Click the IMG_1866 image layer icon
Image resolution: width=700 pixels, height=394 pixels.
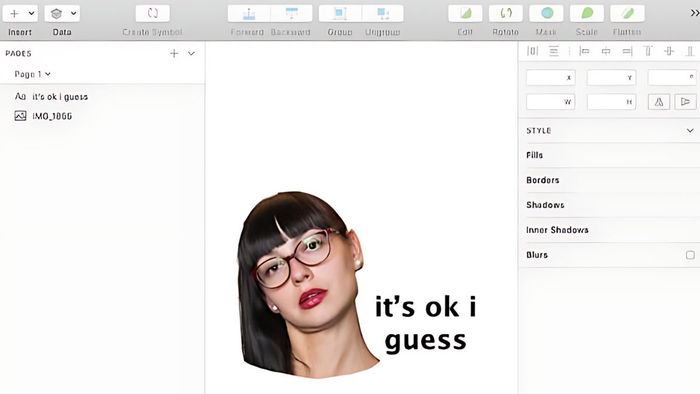point(20,116)
